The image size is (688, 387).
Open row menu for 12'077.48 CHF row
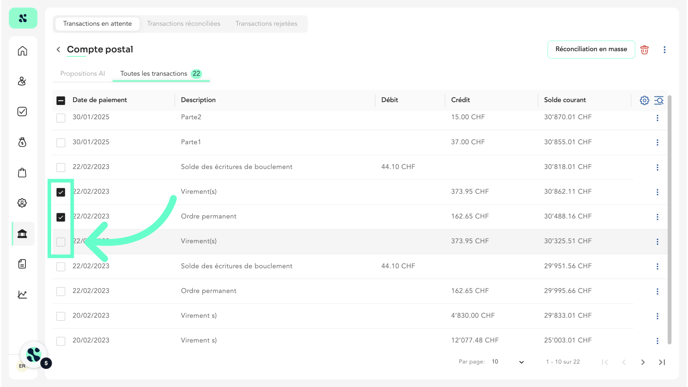657,340
